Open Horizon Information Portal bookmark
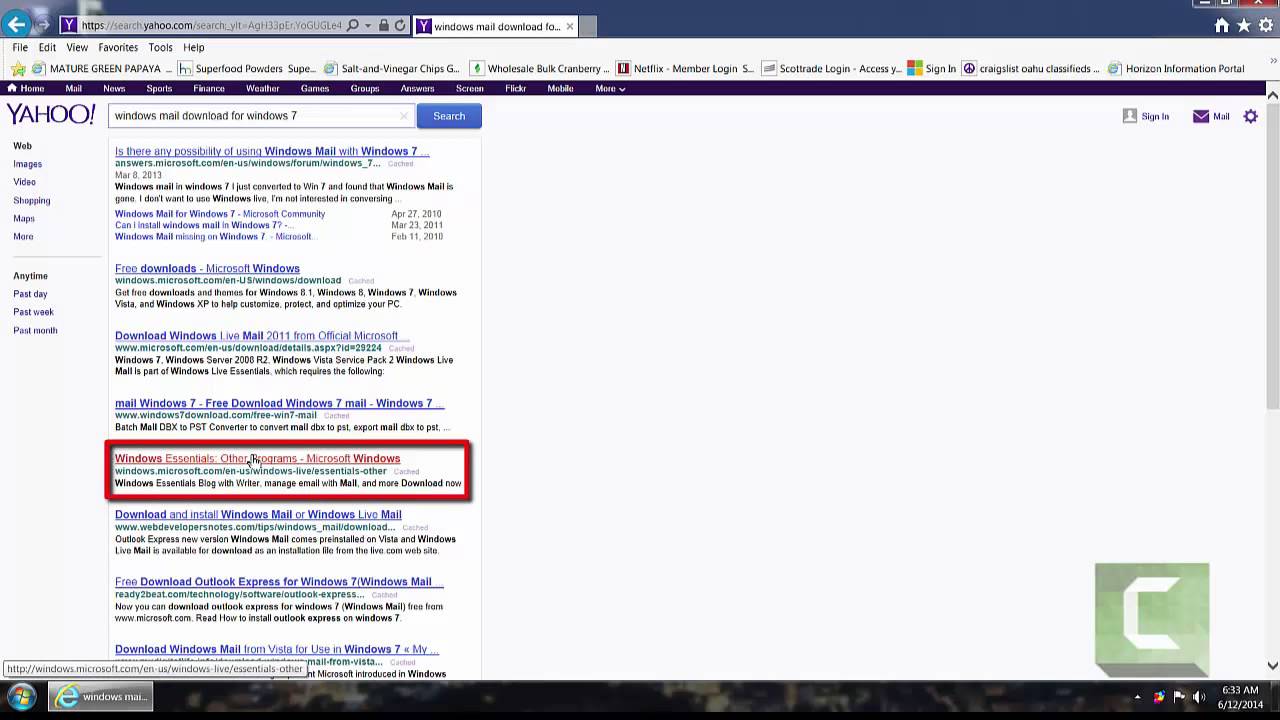 click(1176, 69)
